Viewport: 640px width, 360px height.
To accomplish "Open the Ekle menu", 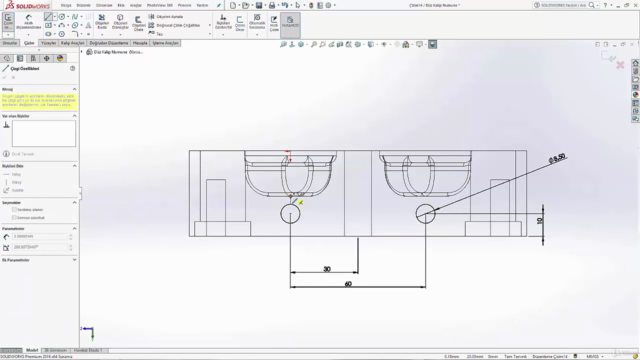I will [x=121, y=5].
